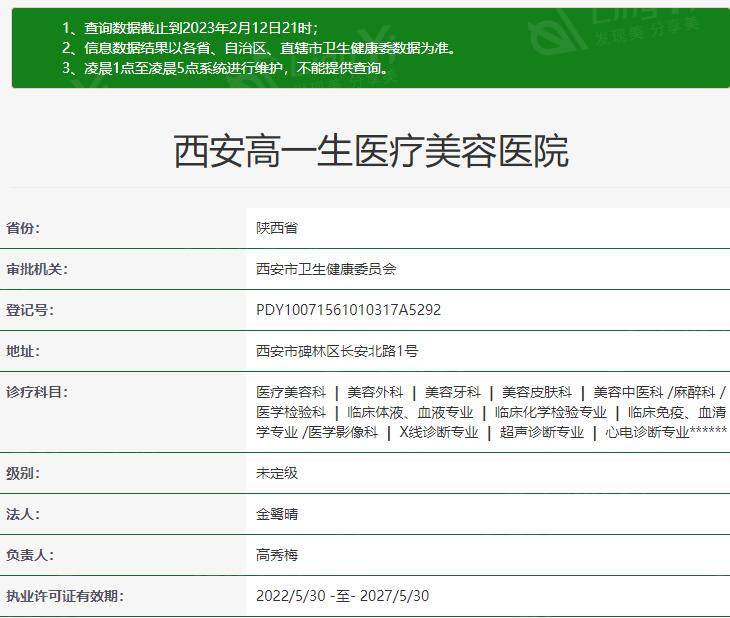Viewport: 730px width, 618px height.
Task: Click 美容外科 in department list
Action: (x=375, y=392)
